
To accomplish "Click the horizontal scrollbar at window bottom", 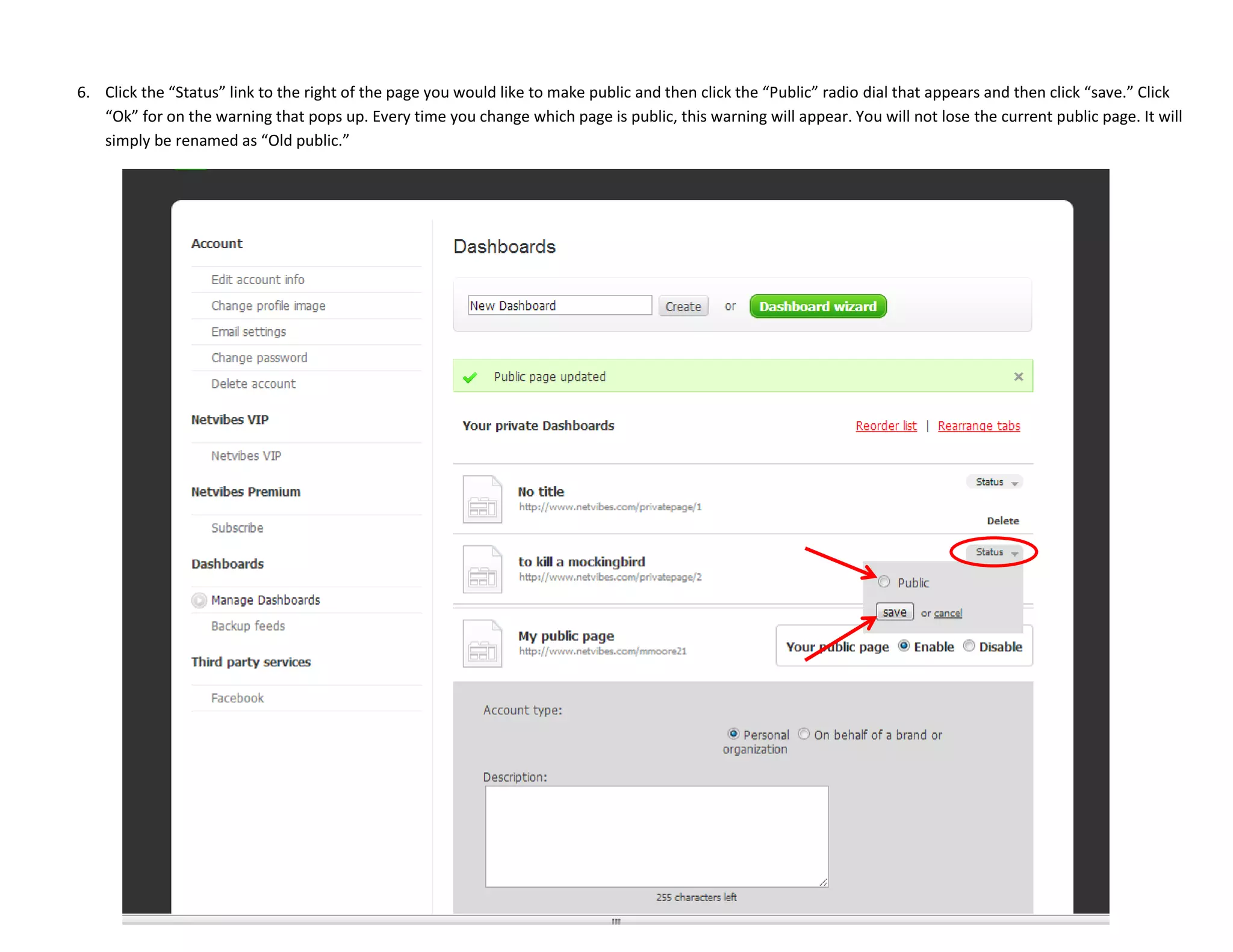I will (x=615, y=921).
